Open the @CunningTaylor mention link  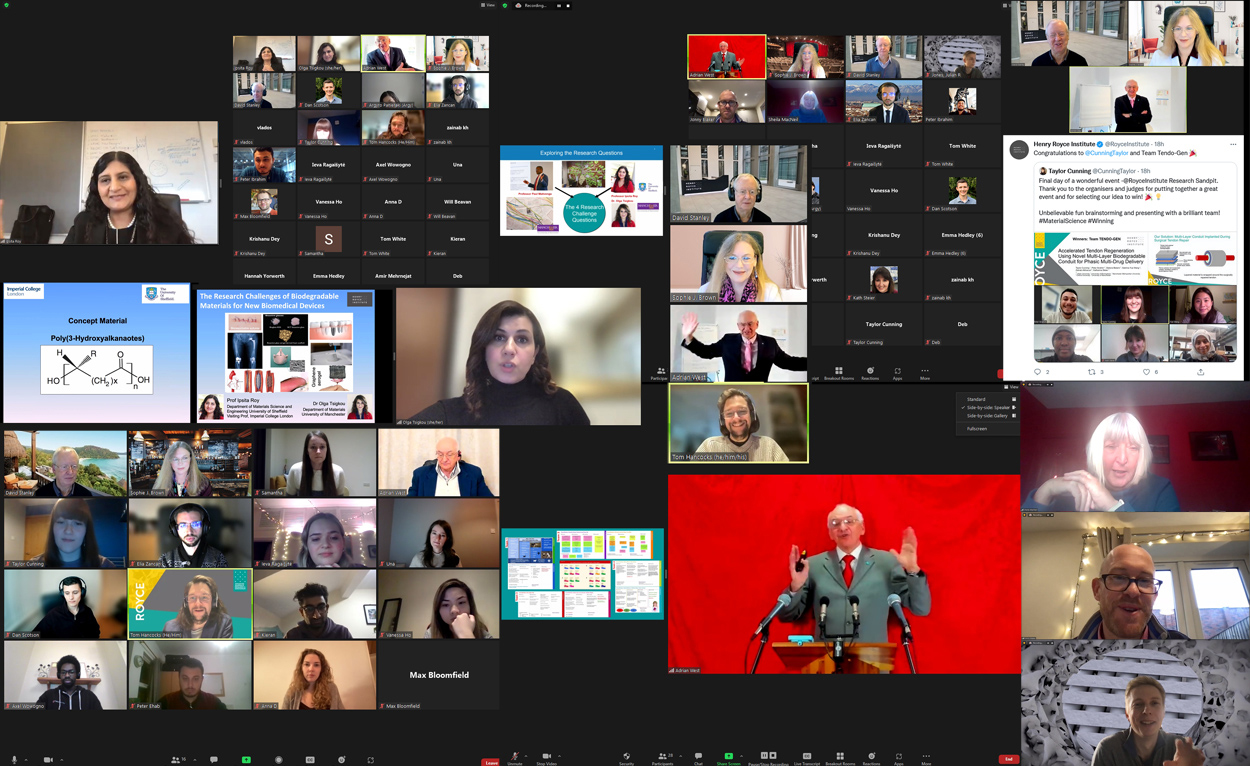coord(1106,153)
